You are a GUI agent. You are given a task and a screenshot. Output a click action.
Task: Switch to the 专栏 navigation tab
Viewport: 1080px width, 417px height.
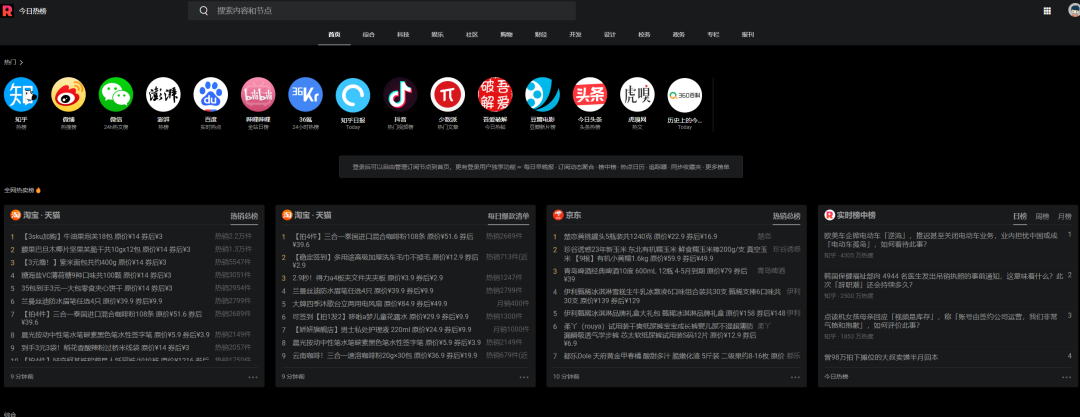713,34
